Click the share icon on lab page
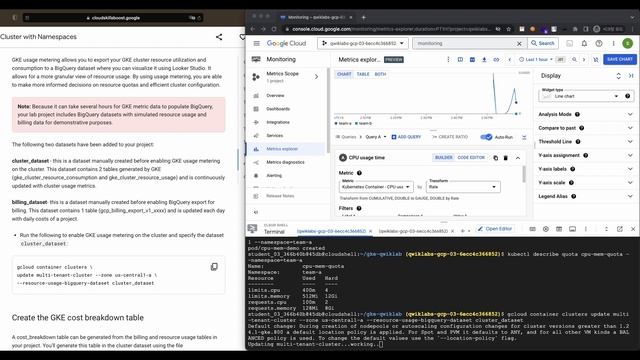Image resolution: width=640 pixels, height=360 pixels. click(x=219, y=37)
